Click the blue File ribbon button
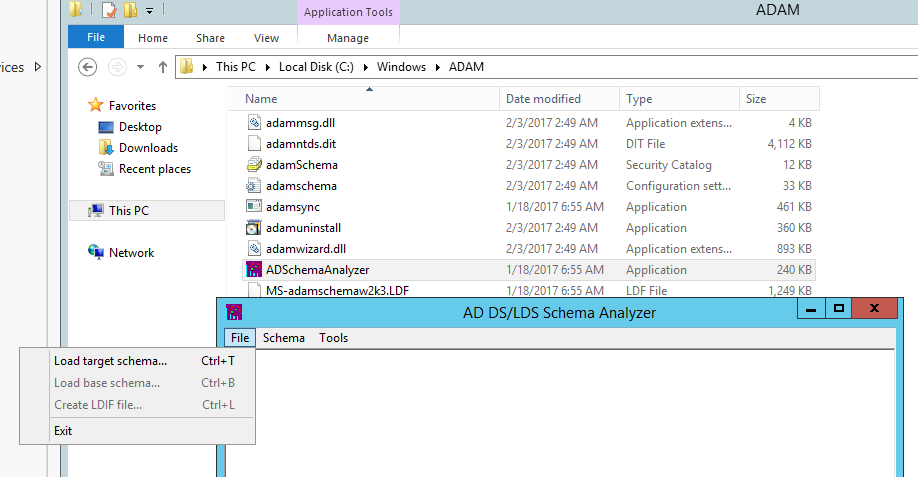918x477 pixels. tap(96, 38)
